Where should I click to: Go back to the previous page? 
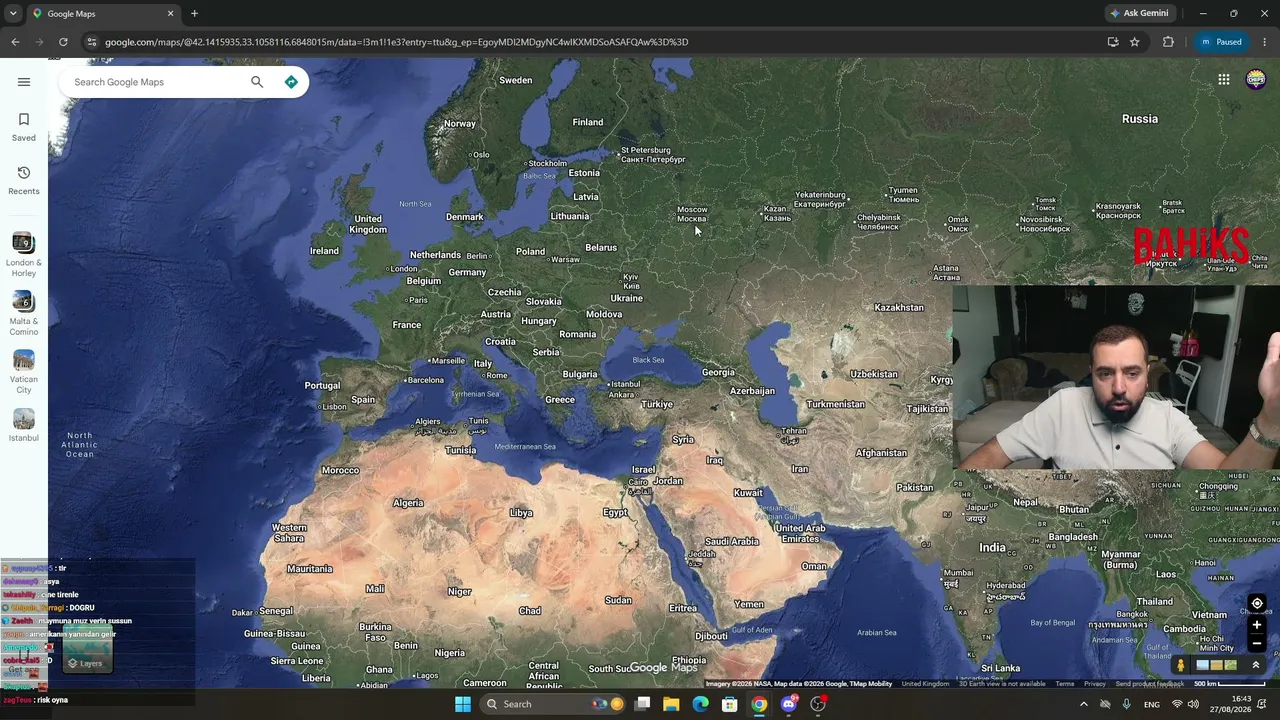15,42
